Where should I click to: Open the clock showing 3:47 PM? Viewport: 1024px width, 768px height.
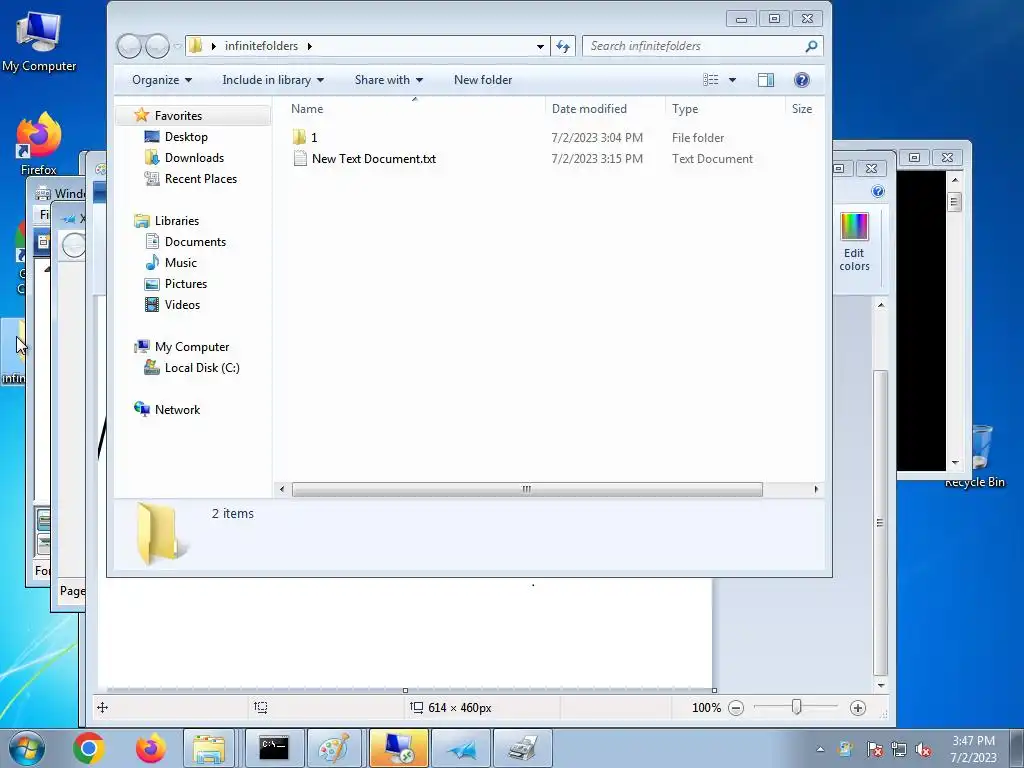pyautogui.click(x=973, y=749)
